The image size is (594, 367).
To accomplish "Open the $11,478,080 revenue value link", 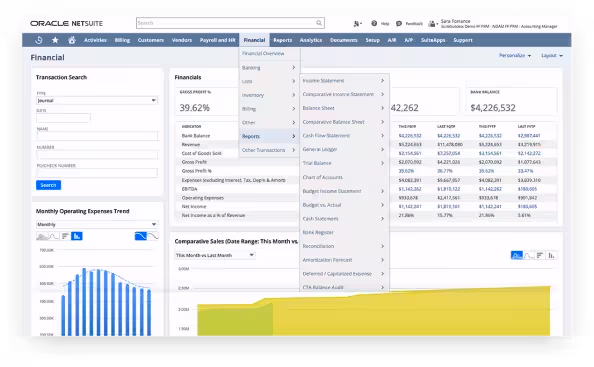I will click(450, 144).
